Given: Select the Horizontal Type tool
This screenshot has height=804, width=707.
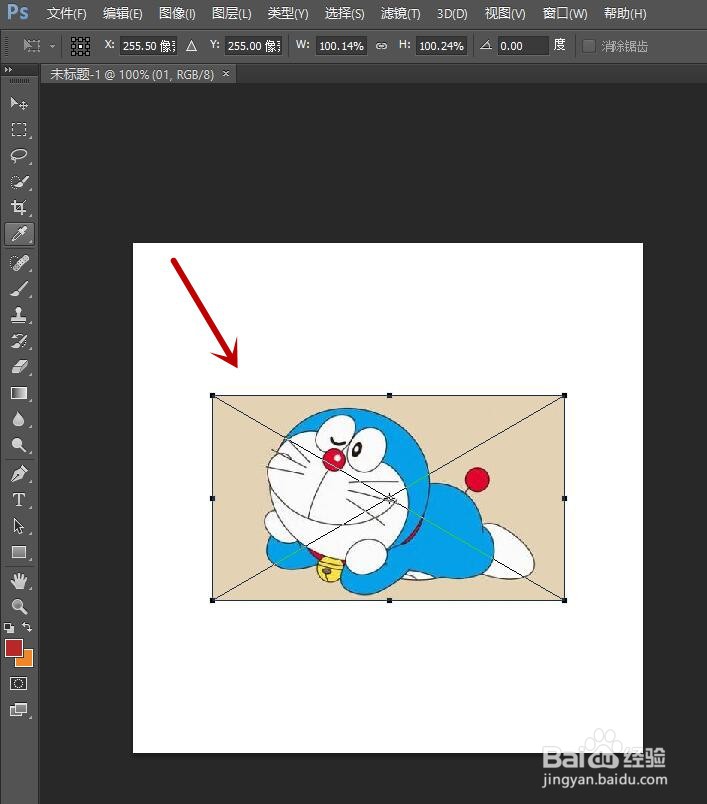Looking at the screenshot, I should [19, 500].
